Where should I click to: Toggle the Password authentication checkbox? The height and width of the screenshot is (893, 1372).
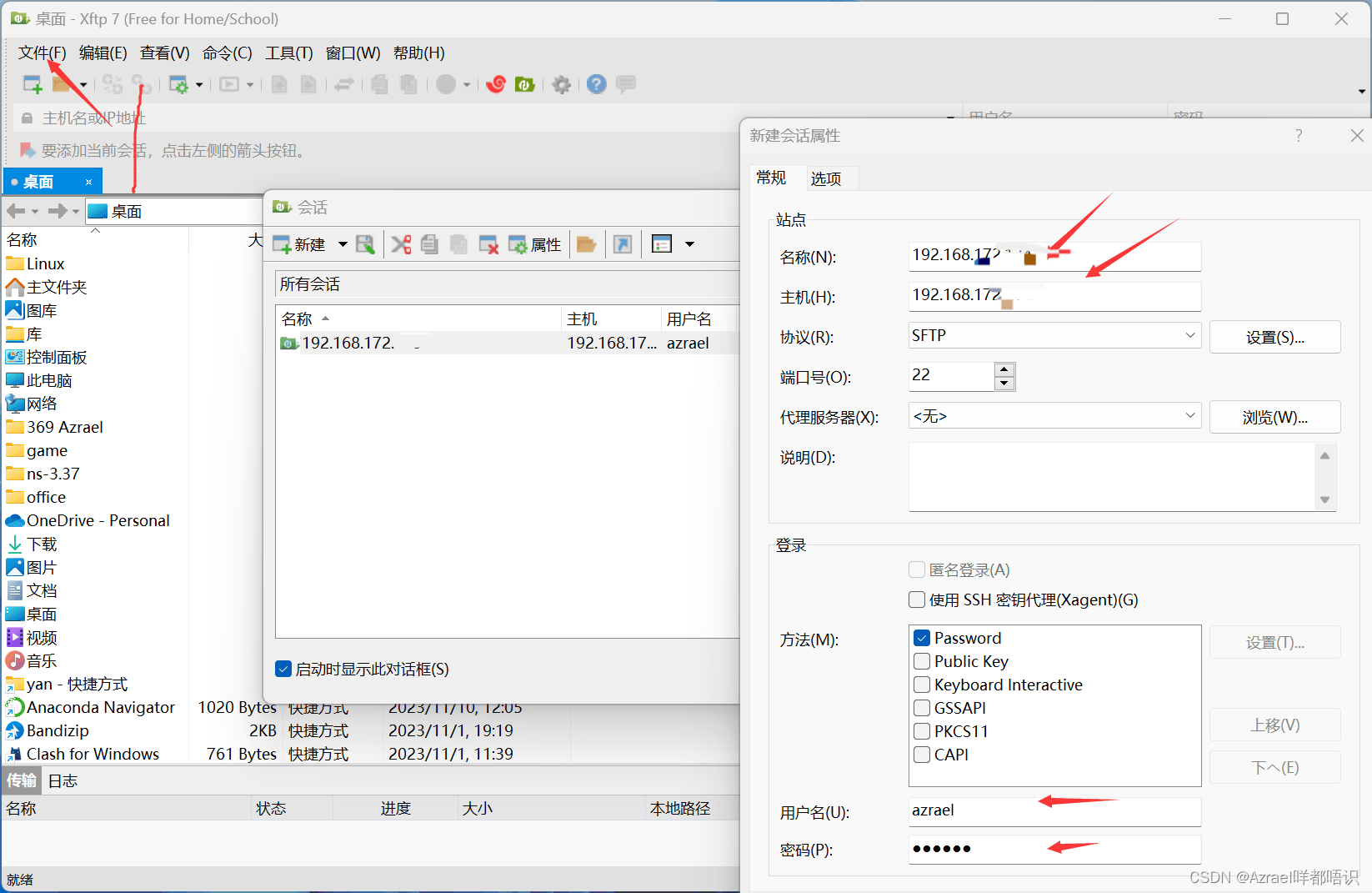coord(922,638)
